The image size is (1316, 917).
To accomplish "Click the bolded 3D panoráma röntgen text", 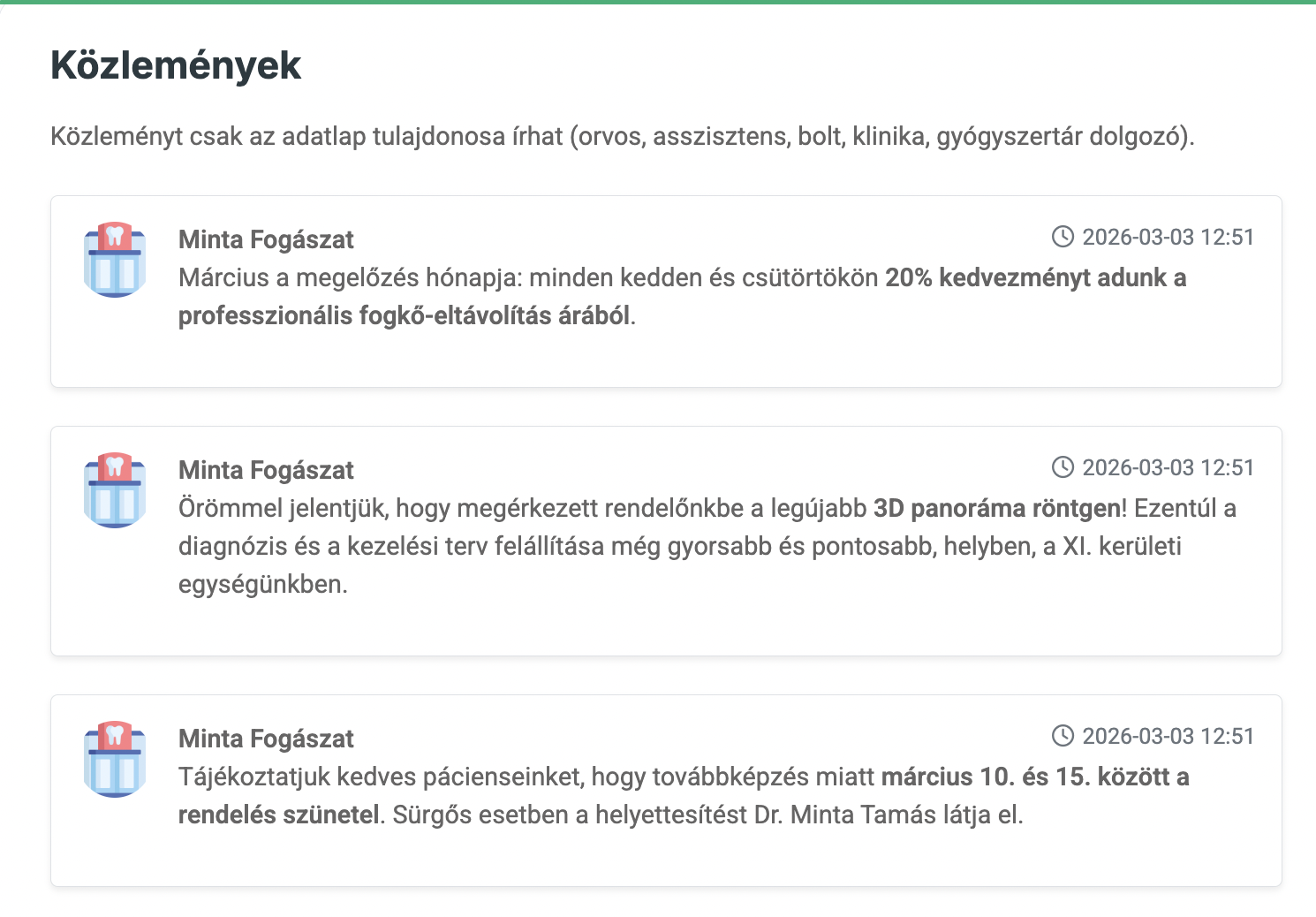I will click(x=996, y=508).
